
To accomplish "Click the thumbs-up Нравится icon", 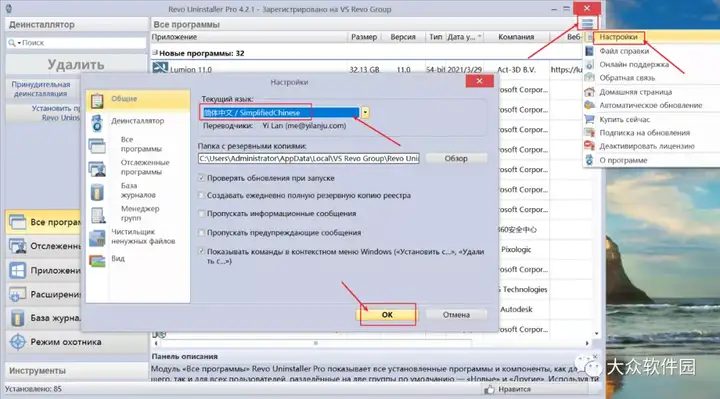I will (x=489, y=389).
